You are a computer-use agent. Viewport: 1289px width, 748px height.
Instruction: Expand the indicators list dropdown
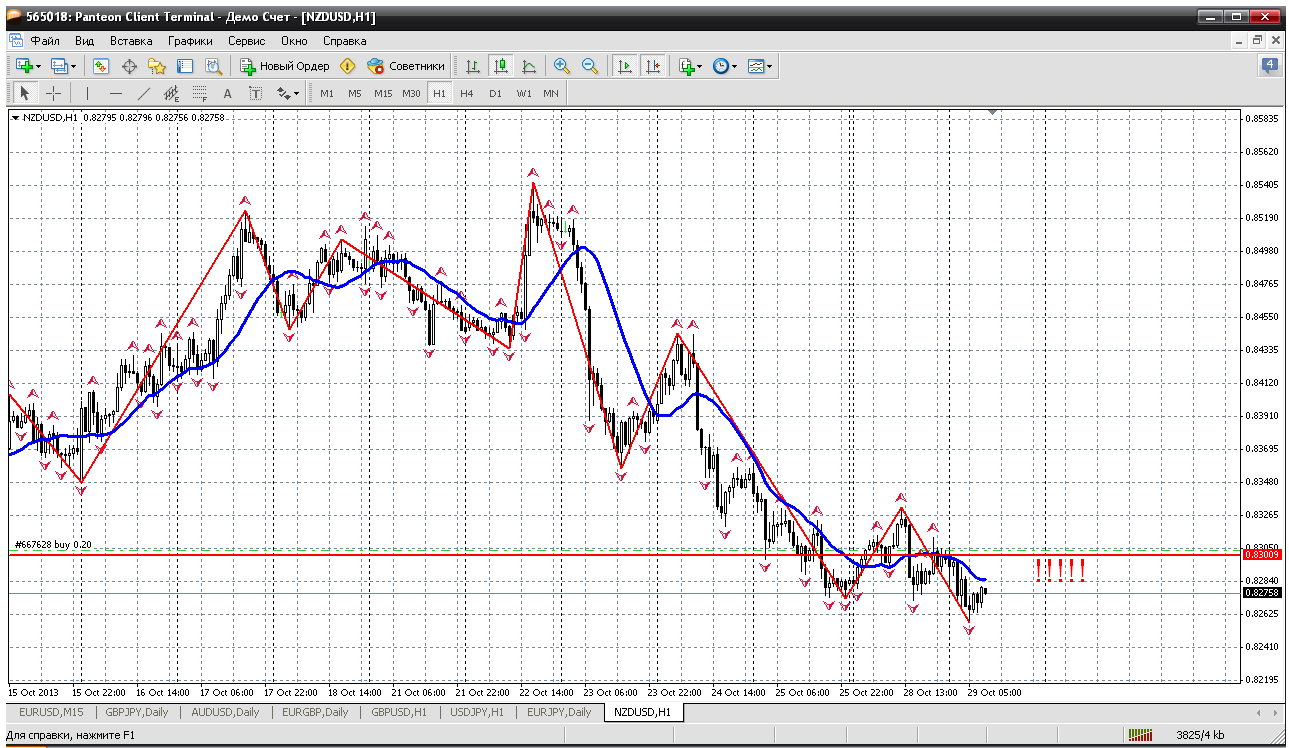[691, 66]
